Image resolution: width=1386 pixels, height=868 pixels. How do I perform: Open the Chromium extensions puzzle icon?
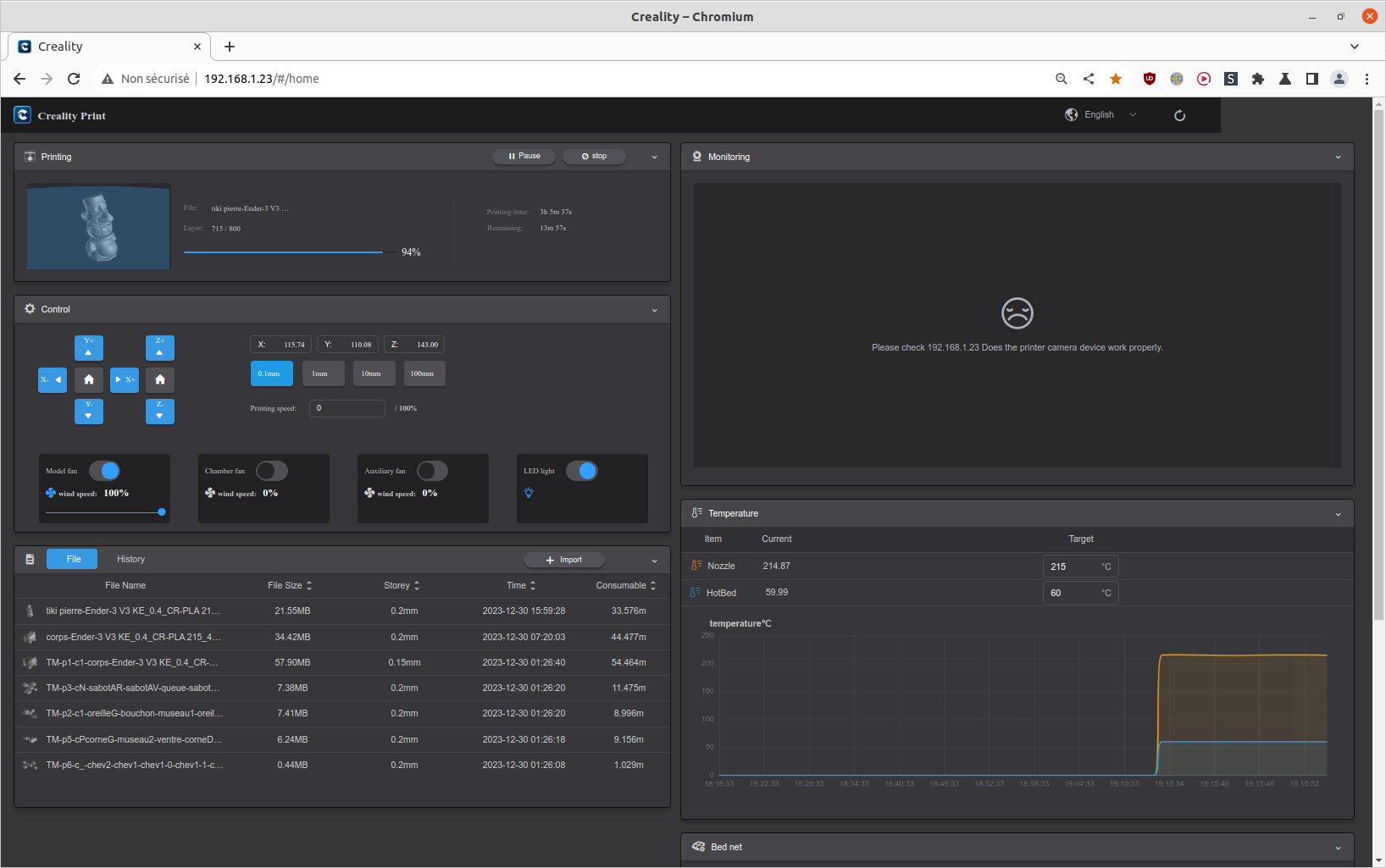click(1258, 79)
